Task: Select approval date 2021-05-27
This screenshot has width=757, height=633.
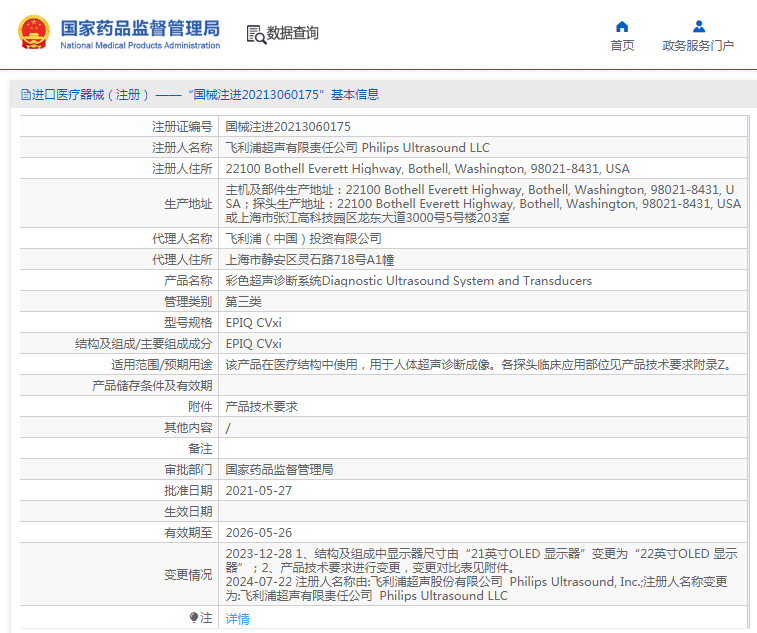Action: (259, 491)
